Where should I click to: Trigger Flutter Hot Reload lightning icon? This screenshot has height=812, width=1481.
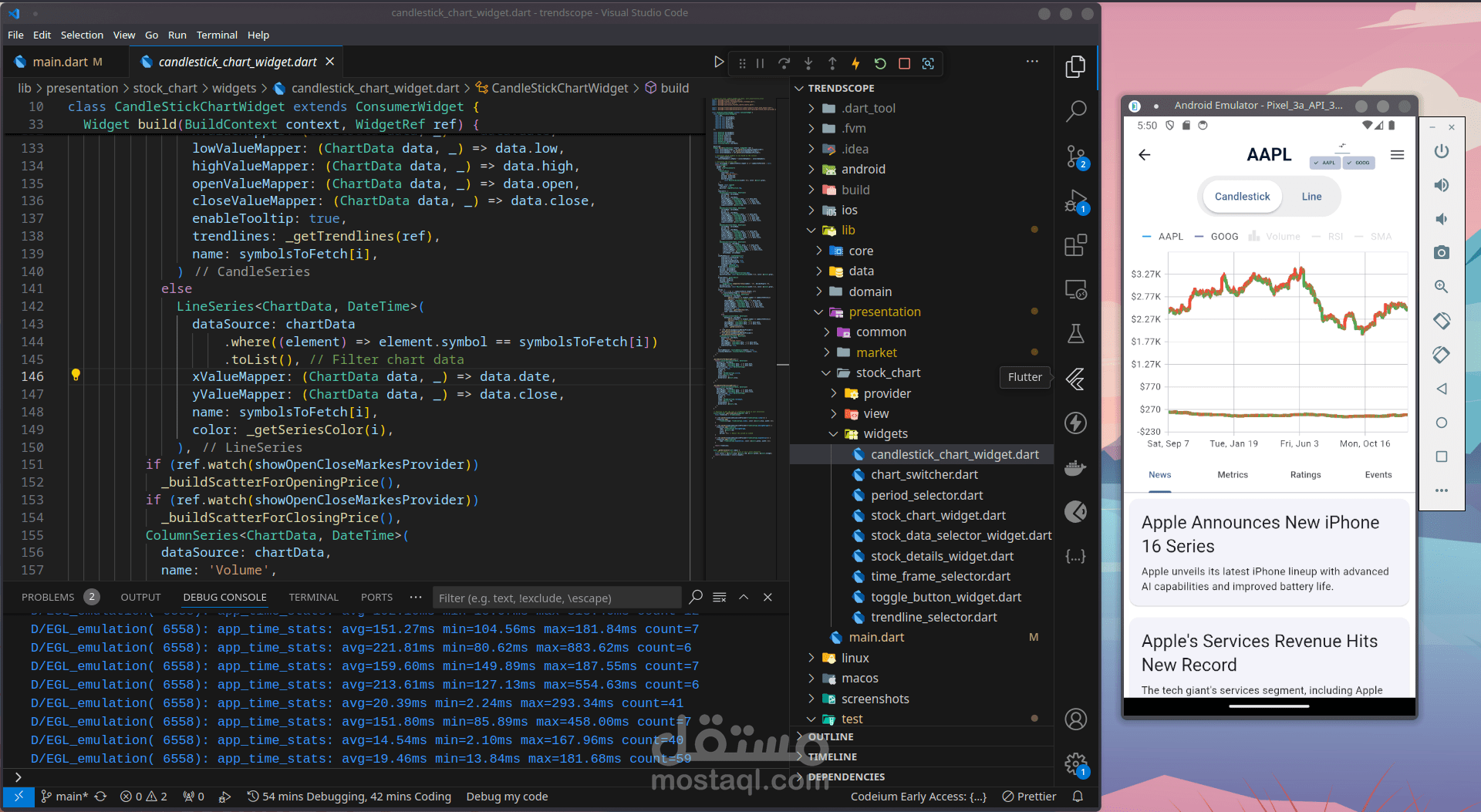tap(855, 63)
